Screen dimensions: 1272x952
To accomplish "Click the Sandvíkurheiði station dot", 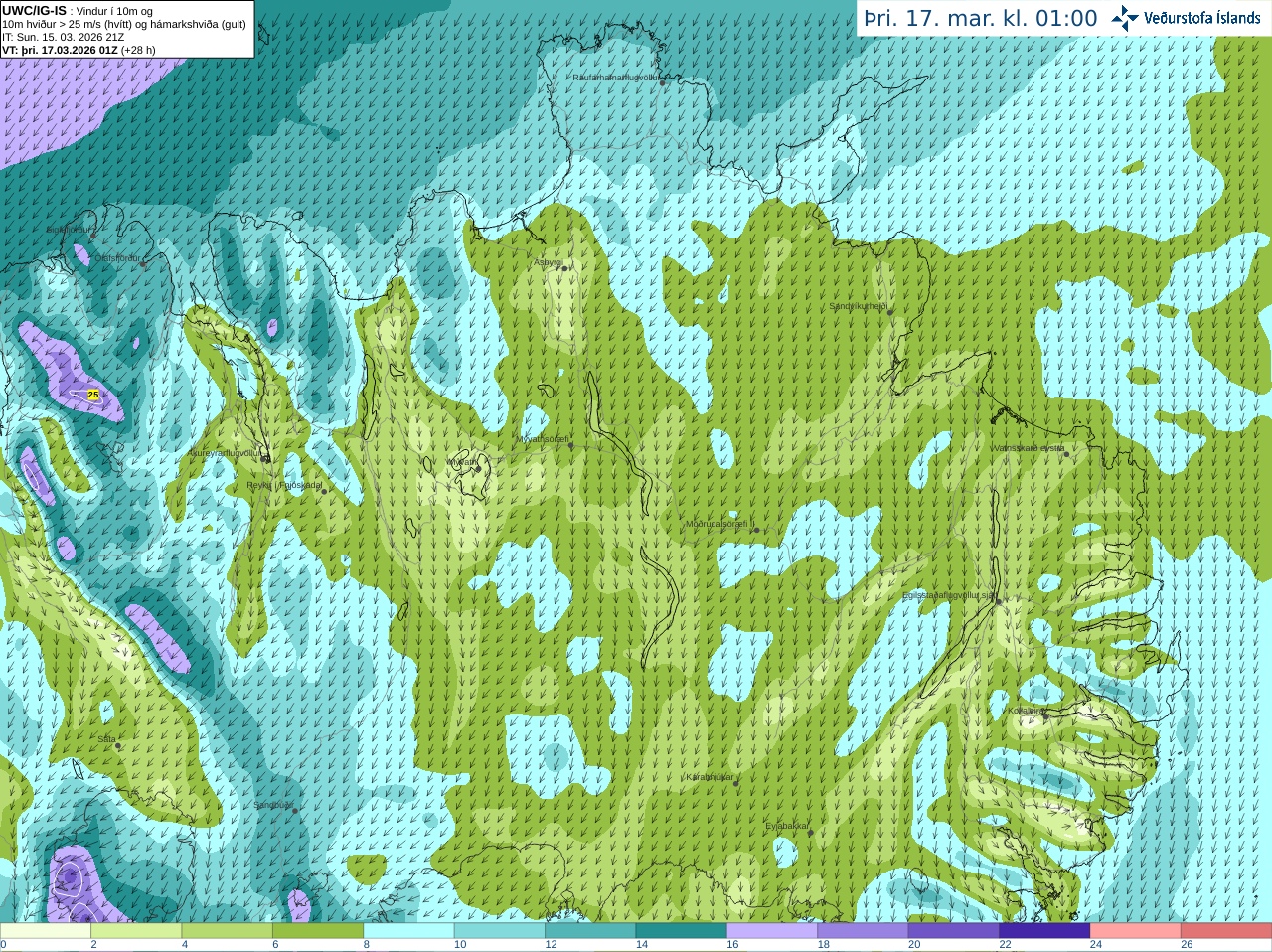I will (890, 312).
